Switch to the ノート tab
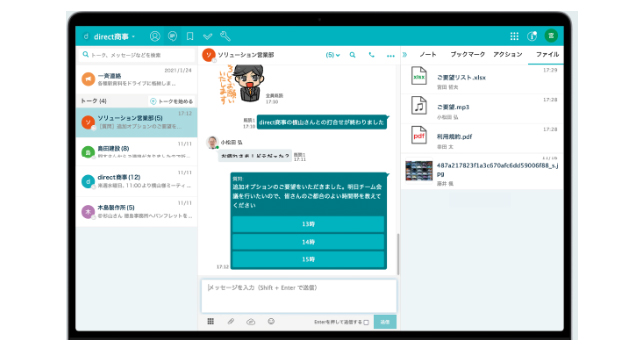This screenshot has width=640, height=360. click(428, 54)
